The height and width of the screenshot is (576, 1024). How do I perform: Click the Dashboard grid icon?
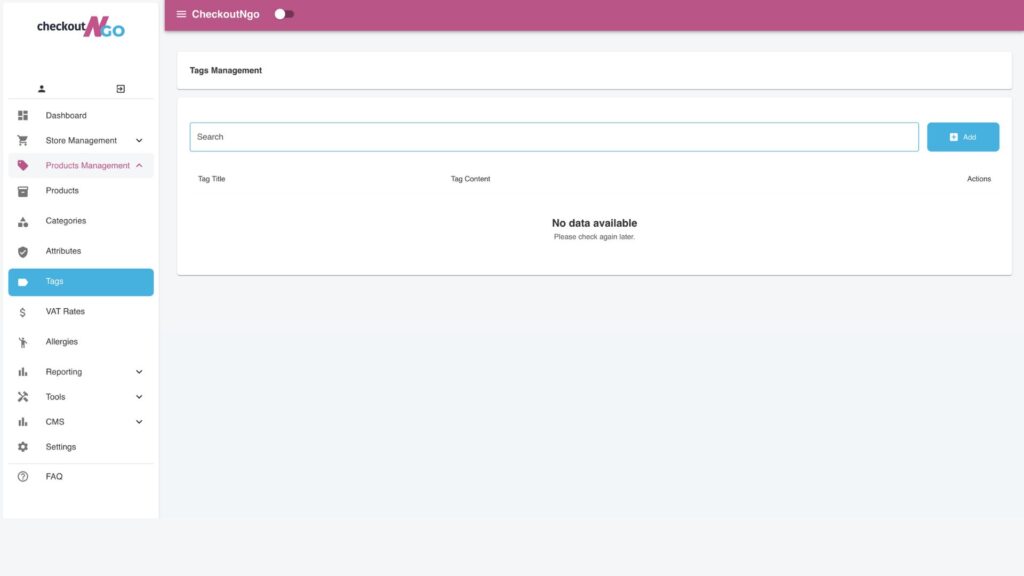pos(23,116)
